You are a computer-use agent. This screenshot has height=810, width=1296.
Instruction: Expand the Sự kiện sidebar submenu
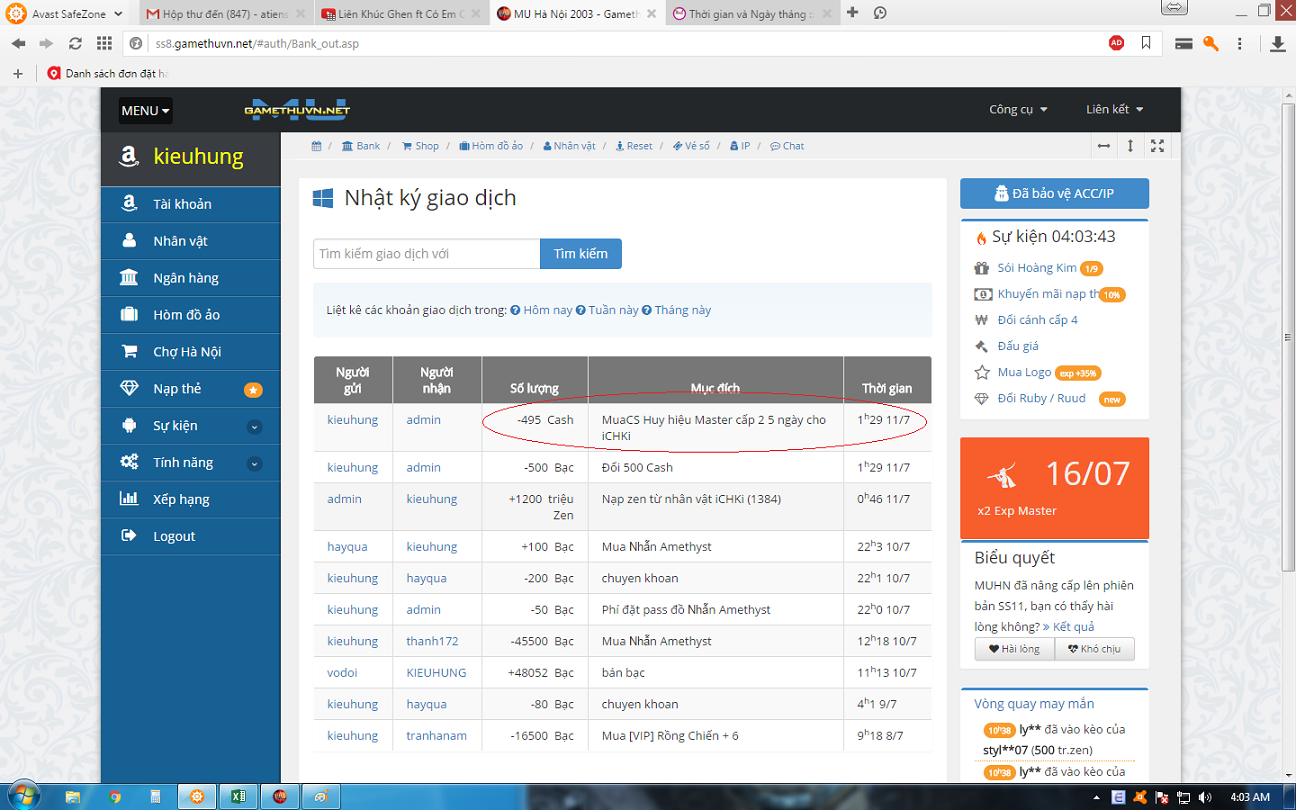pos(254,426)
